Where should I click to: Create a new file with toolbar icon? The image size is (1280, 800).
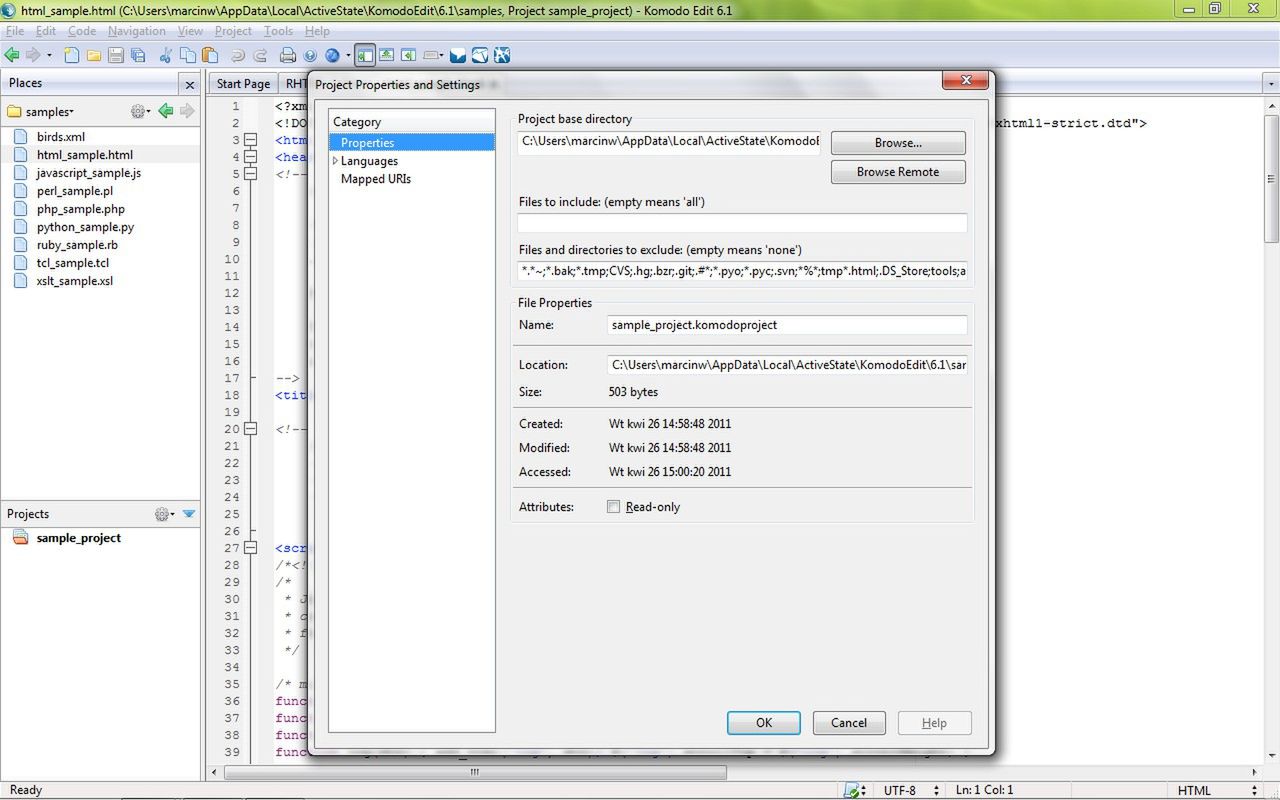(x=72, y=55)
